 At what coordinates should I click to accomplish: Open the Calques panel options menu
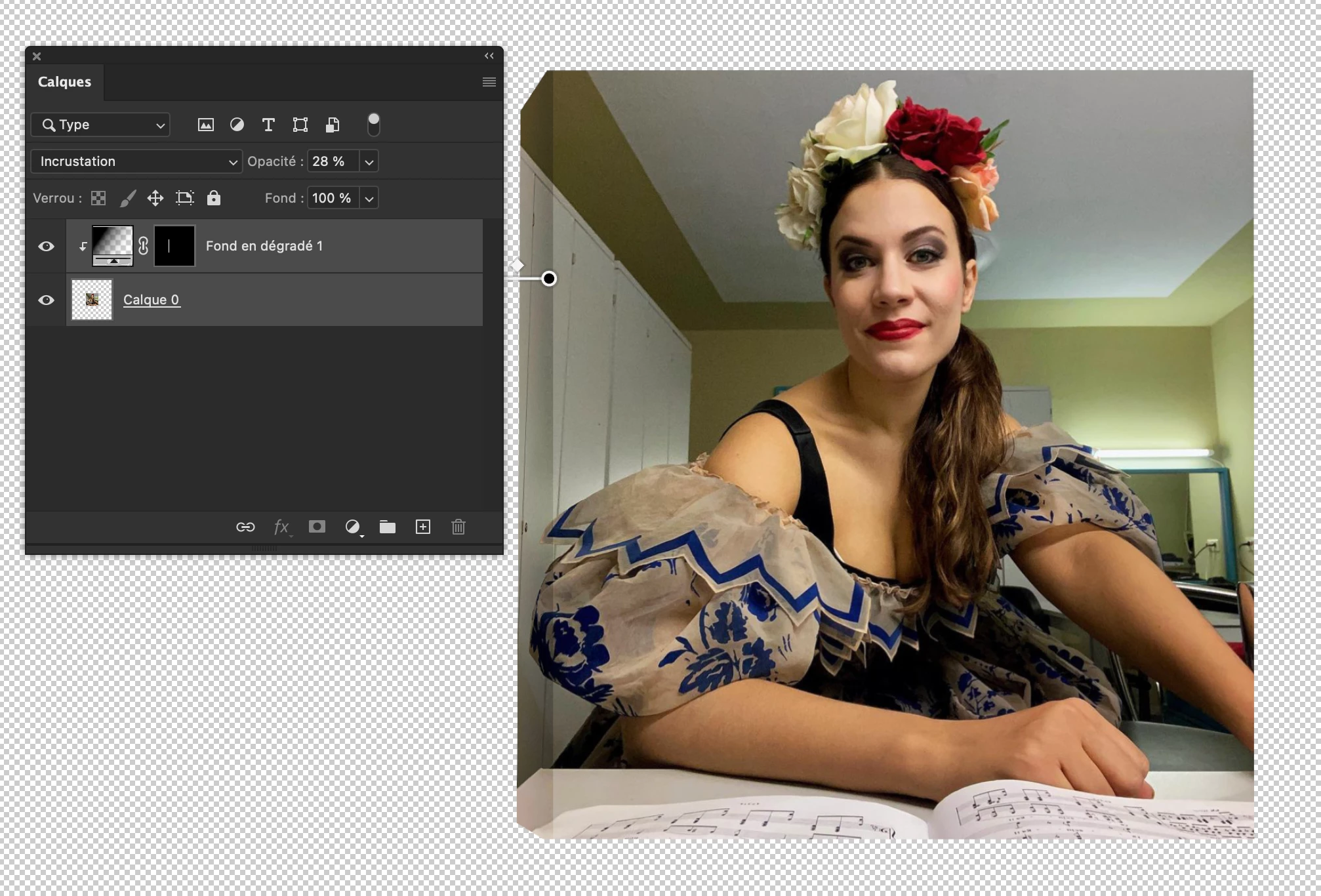[x=489, y=82]
